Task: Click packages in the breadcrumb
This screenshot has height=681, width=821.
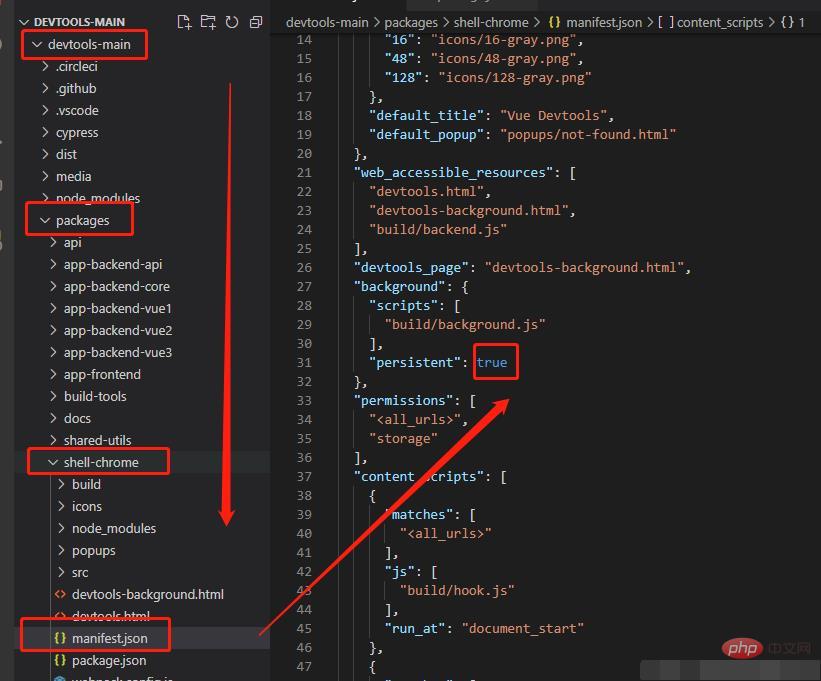Action: tap(410, 23)
